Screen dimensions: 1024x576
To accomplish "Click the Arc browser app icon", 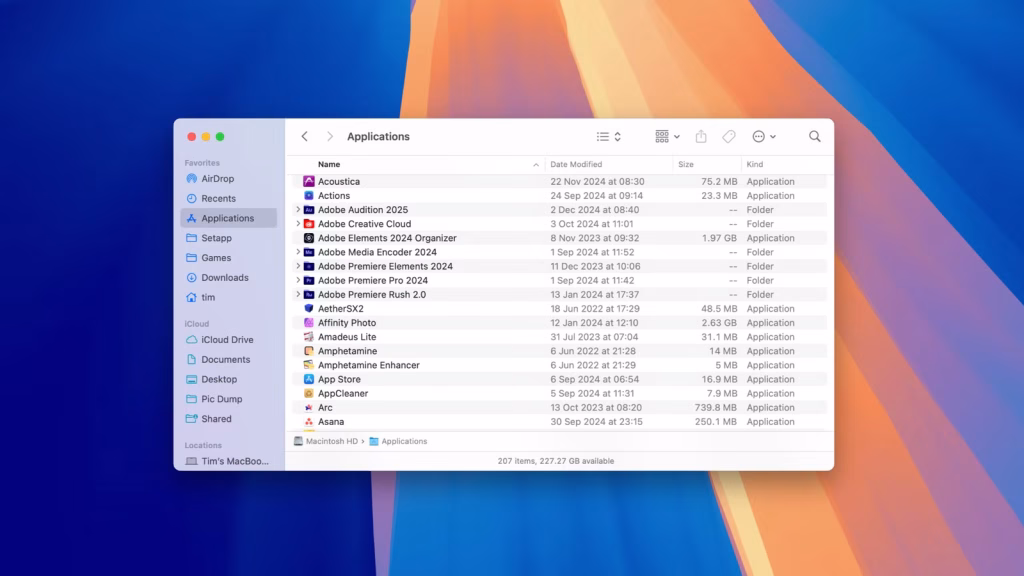I will pyautogui.click(x=308, y=407).
